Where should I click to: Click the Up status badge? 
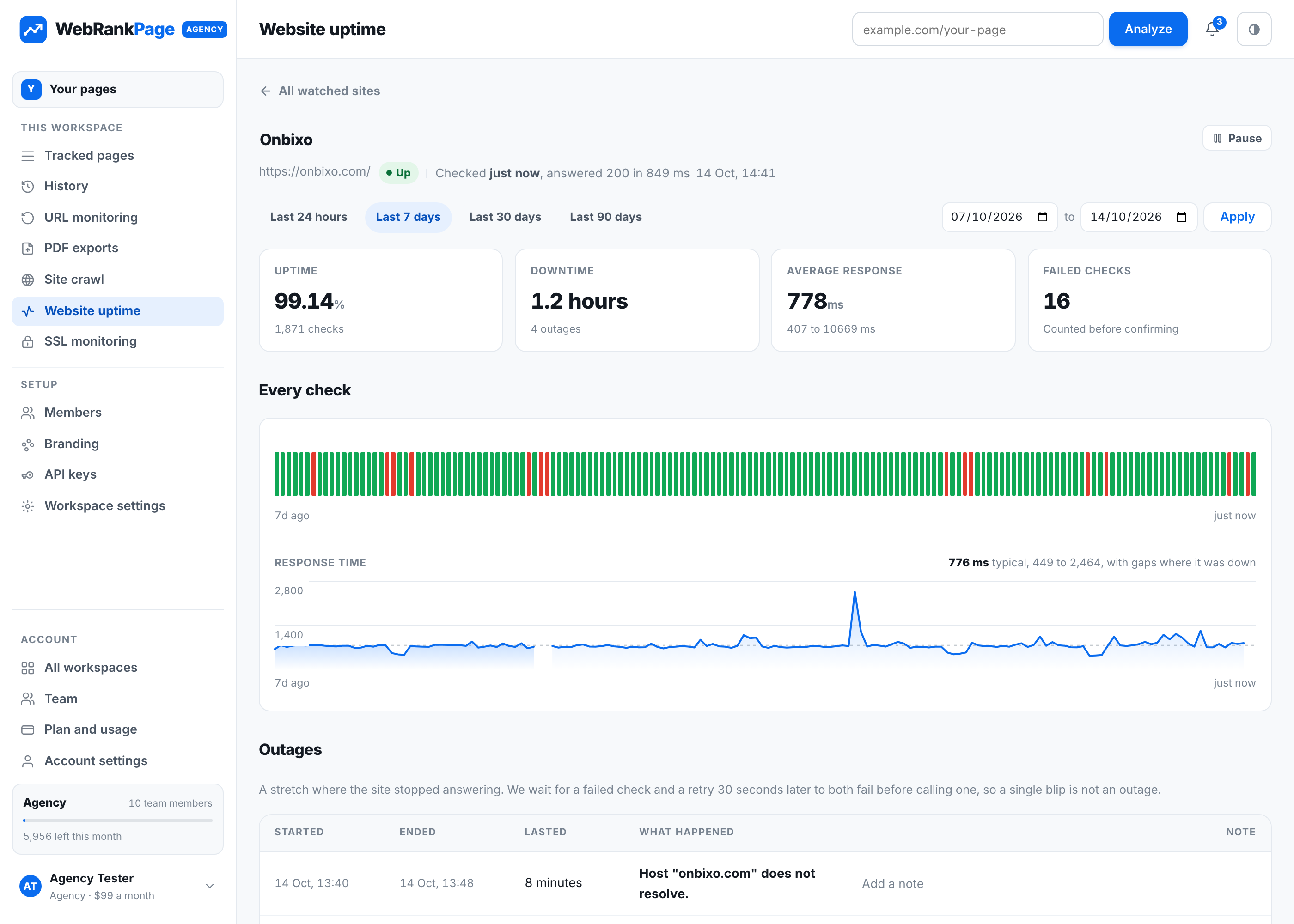point(398,173)
